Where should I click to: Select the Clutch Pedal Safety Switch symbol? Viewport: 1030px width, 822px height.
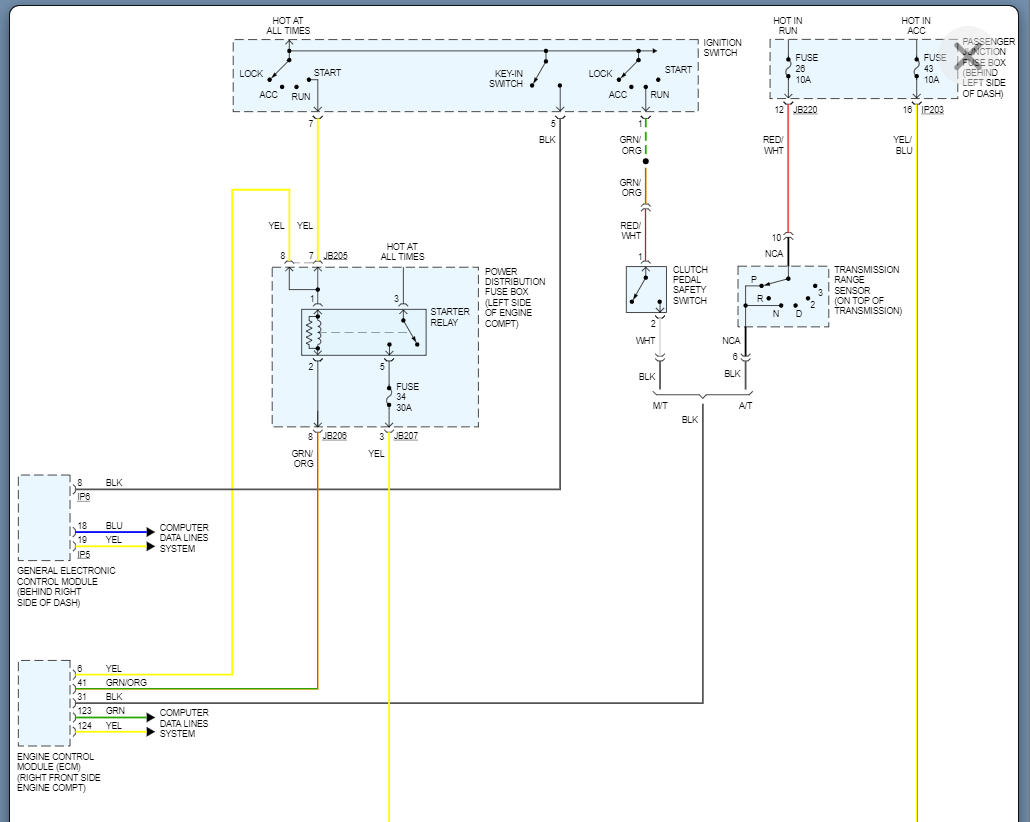pyautogui.click(x=646, y=289)
